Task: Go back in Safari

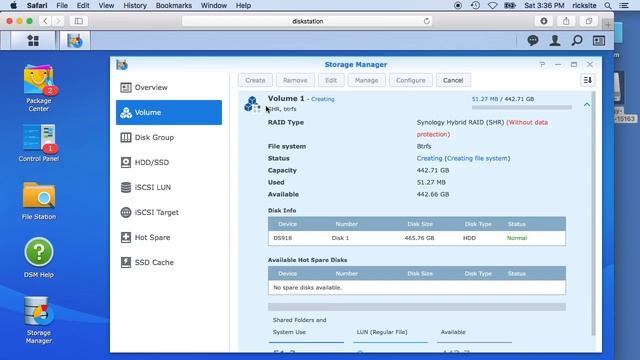Action: tap(45, 21)
